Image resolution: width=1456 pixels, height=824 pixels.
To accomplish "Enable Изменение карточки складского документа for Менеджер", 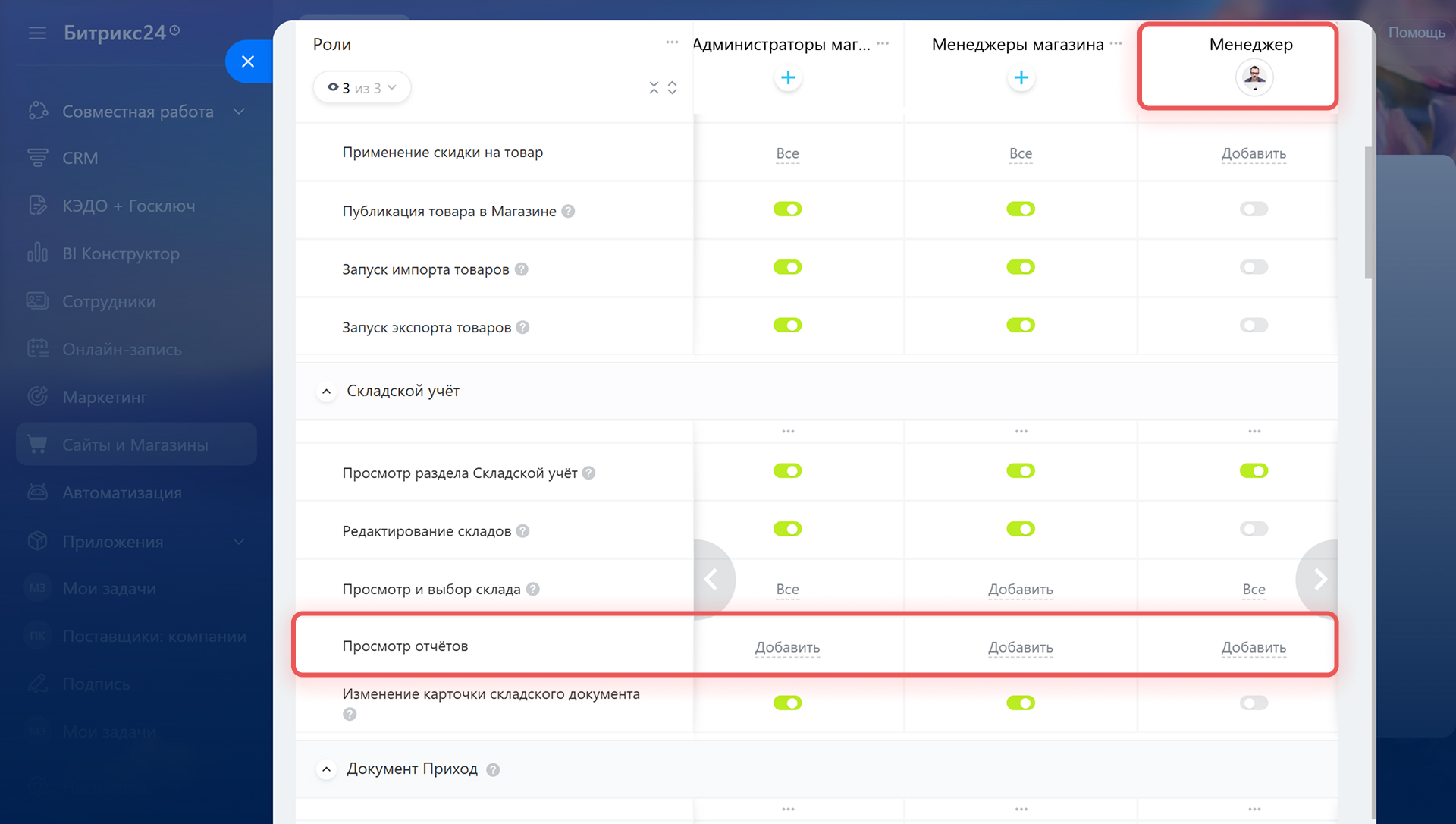I will point(1254,703).
